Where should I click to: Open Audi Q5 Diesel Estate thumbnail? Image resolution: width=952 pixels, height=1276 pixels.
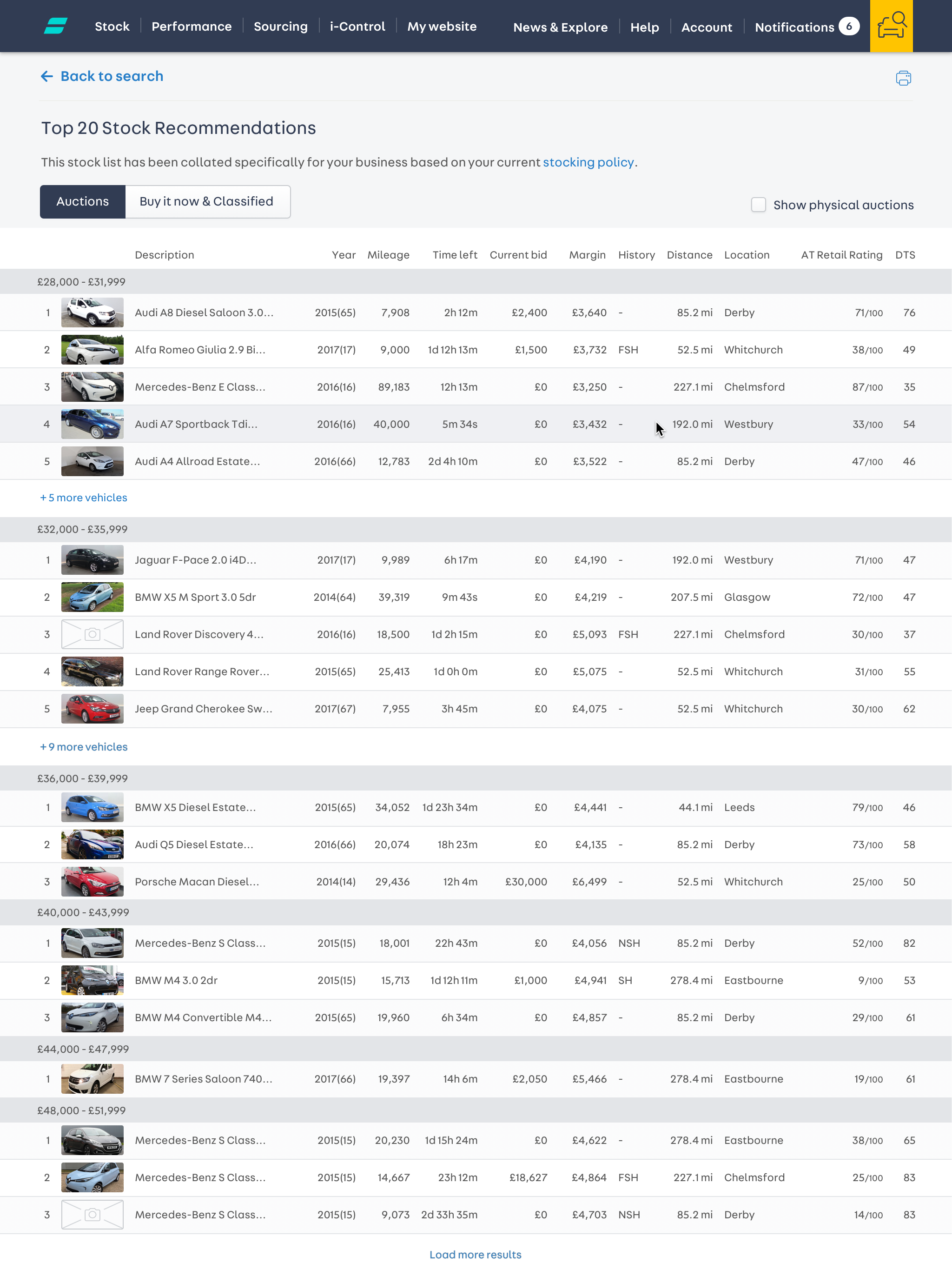coord(92,844)
